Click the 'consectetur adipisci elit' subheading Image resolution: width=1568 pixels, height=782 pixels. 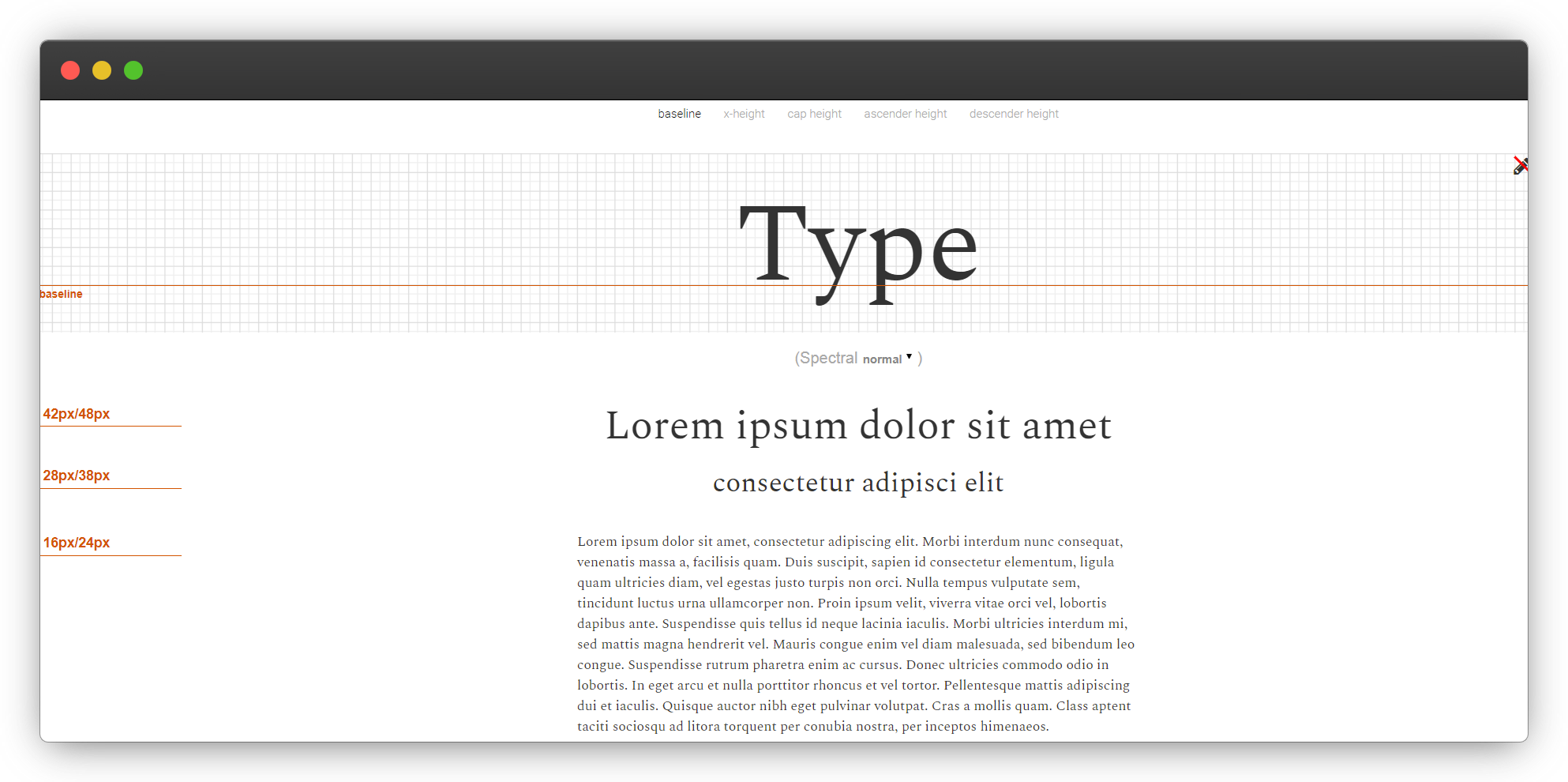tap(858, 483)
